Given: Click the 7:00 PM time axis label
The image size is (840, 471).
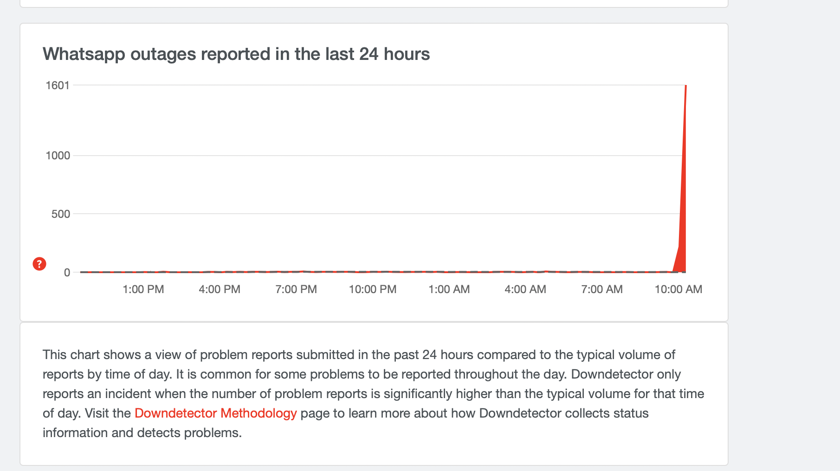Looking at the screenshot, I should tap(296, 289).
